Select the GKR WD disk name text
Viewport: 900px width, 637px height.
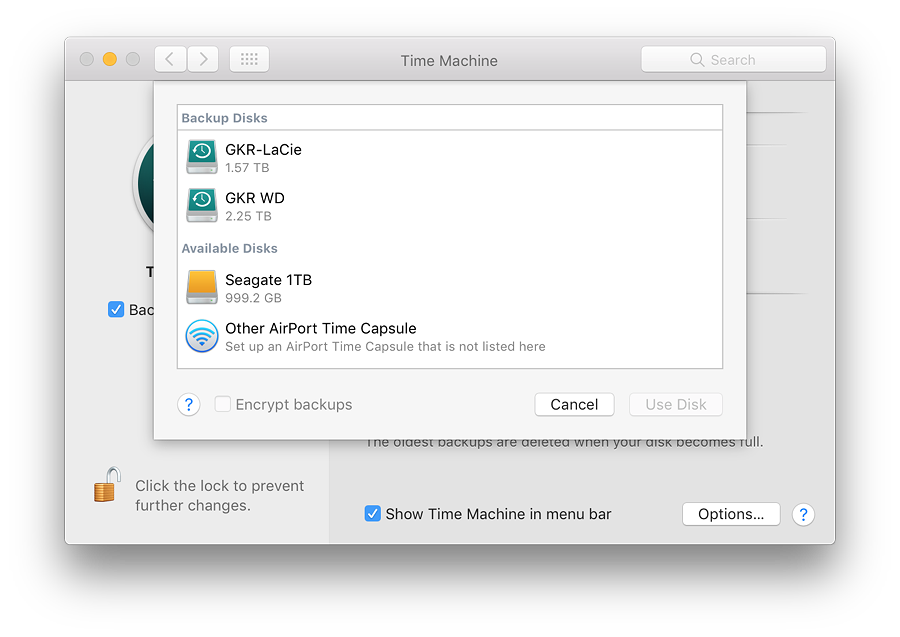point(255,198)
